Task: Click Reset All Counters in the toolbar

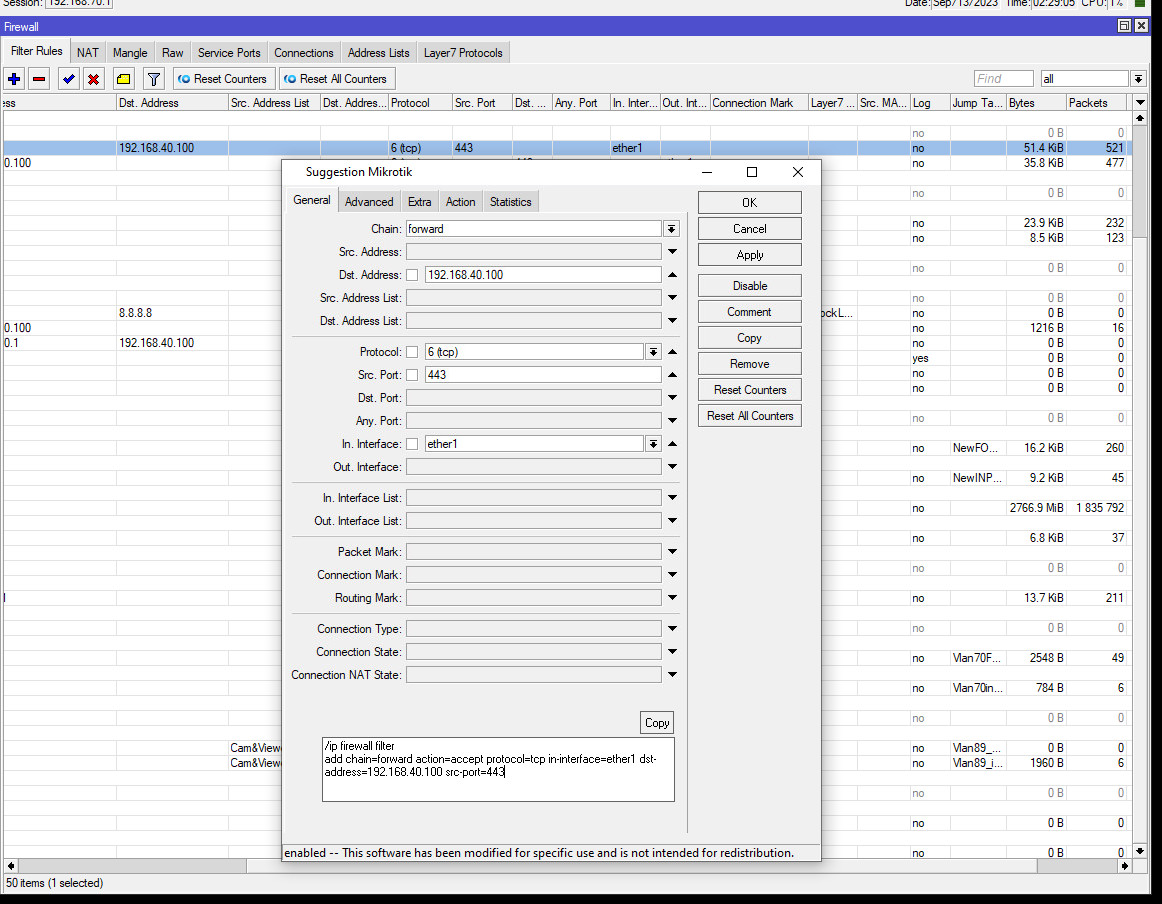Action: click(335, 79)
